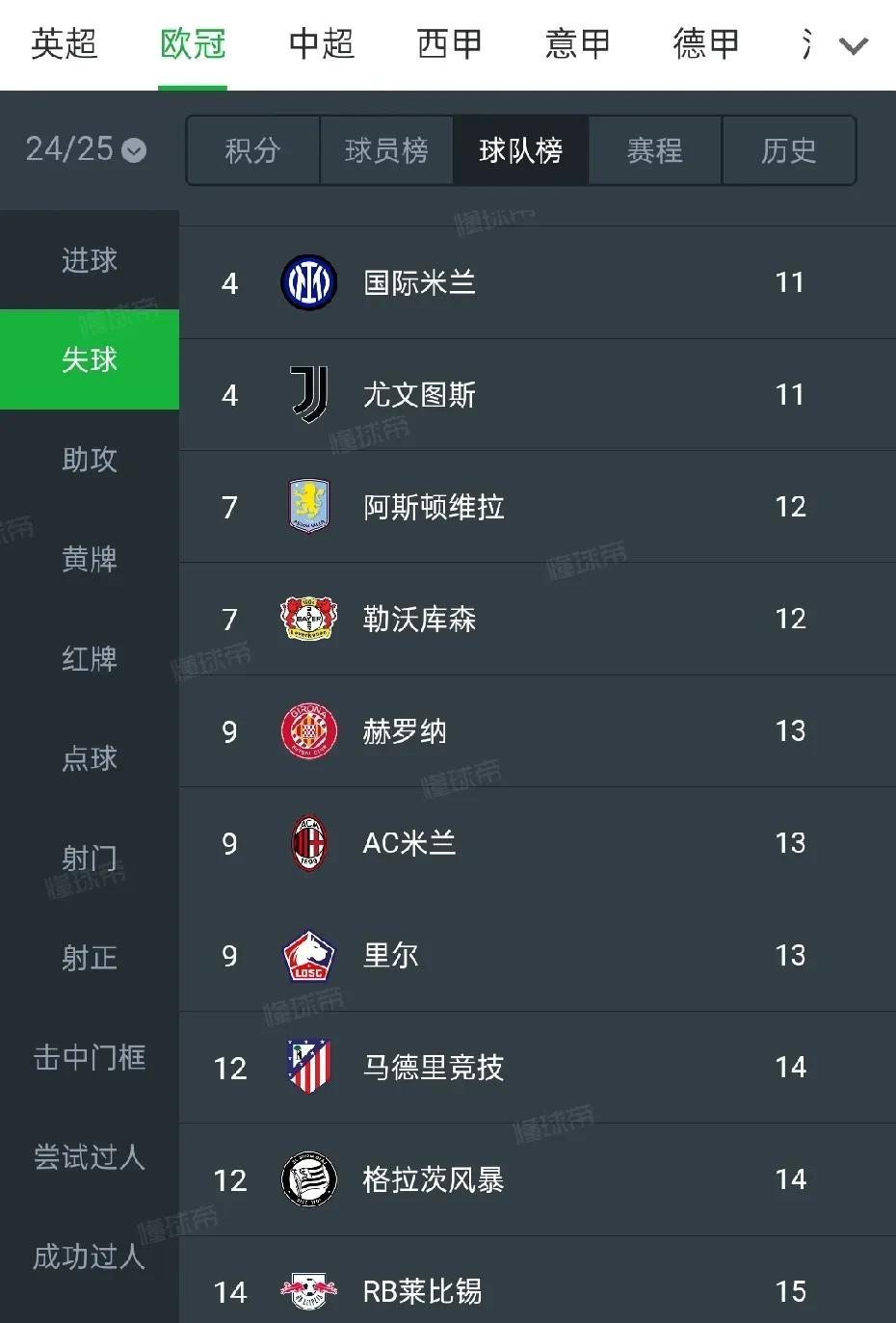Open the 赛程 schedule button
This screenshot has height=1323, width=896.
click(654, 150)
